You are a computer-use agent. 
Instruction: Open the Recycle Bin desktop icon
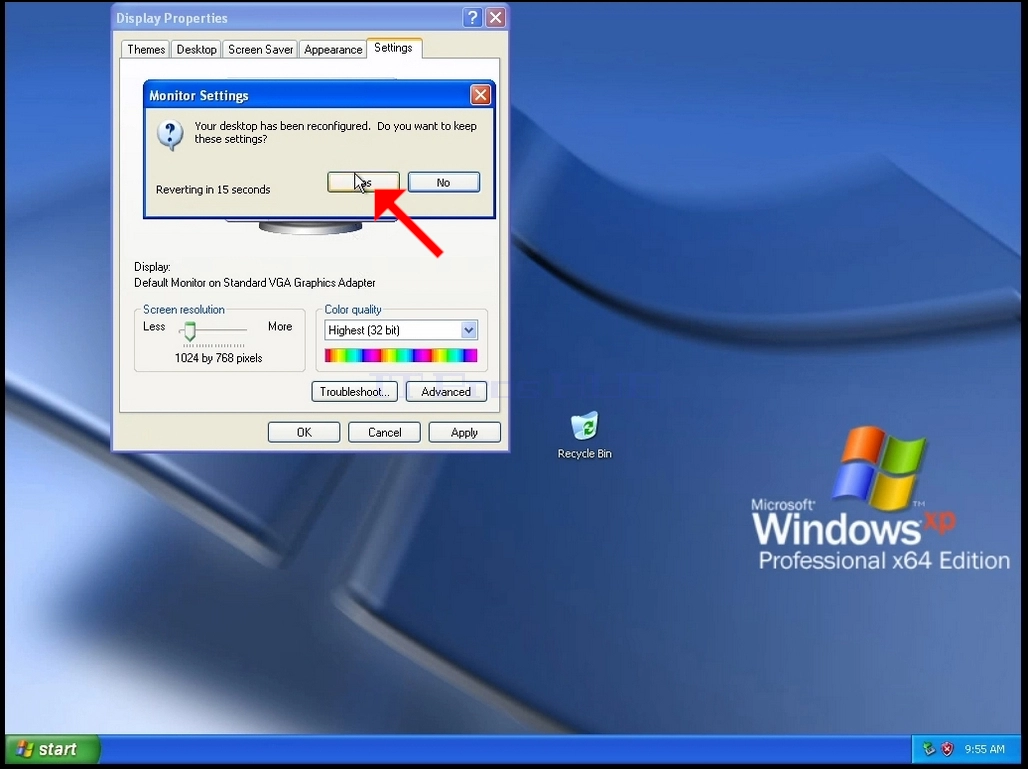click(584, 435)
